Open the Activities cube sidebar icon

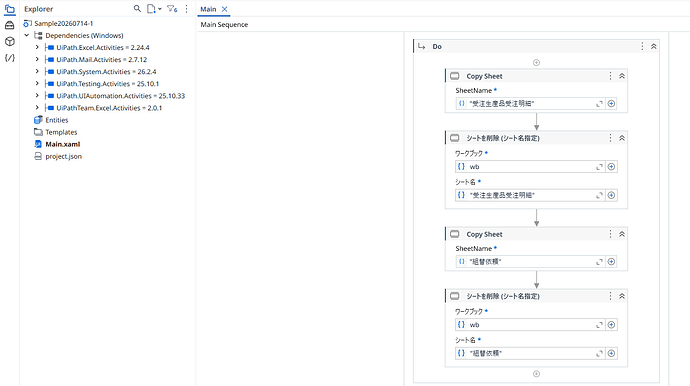[10, 41]
